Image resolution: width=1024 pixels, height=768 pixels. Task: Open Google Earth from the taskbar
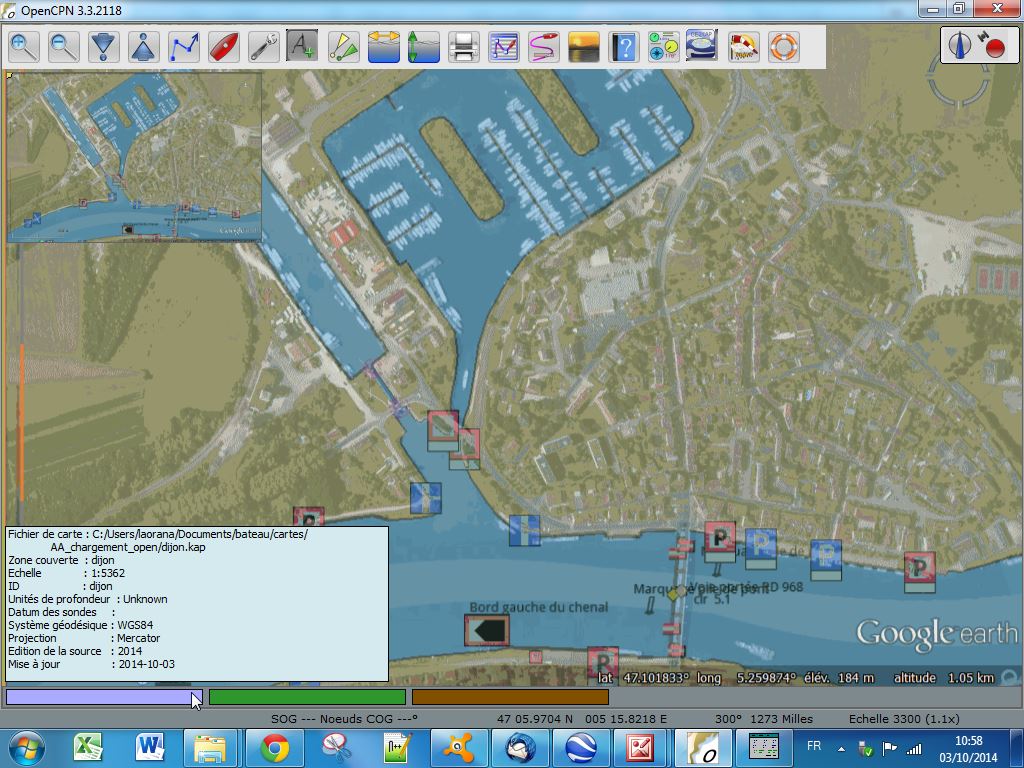point(579,748)
